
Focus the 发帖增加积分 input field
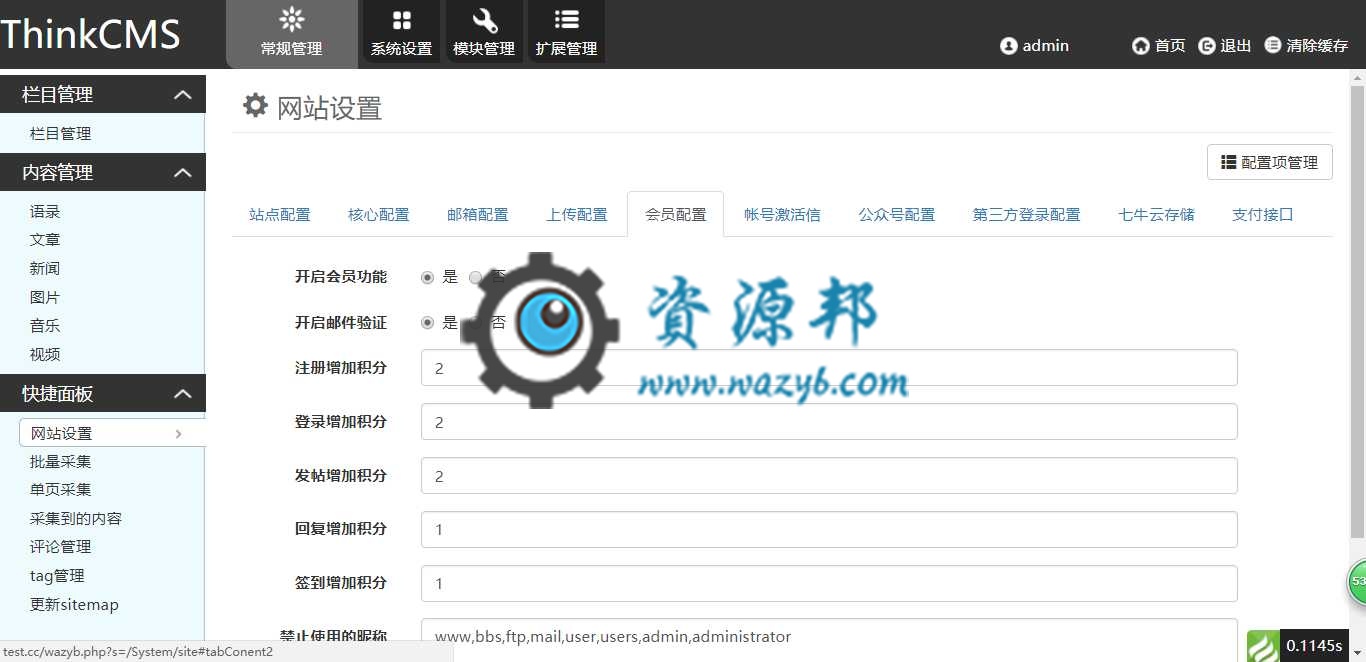829,476
